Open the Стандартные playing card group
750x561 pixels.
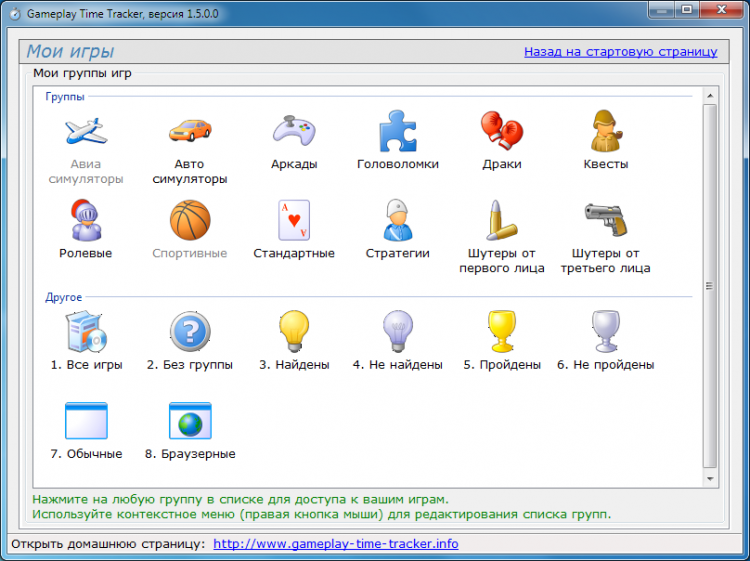294,220
